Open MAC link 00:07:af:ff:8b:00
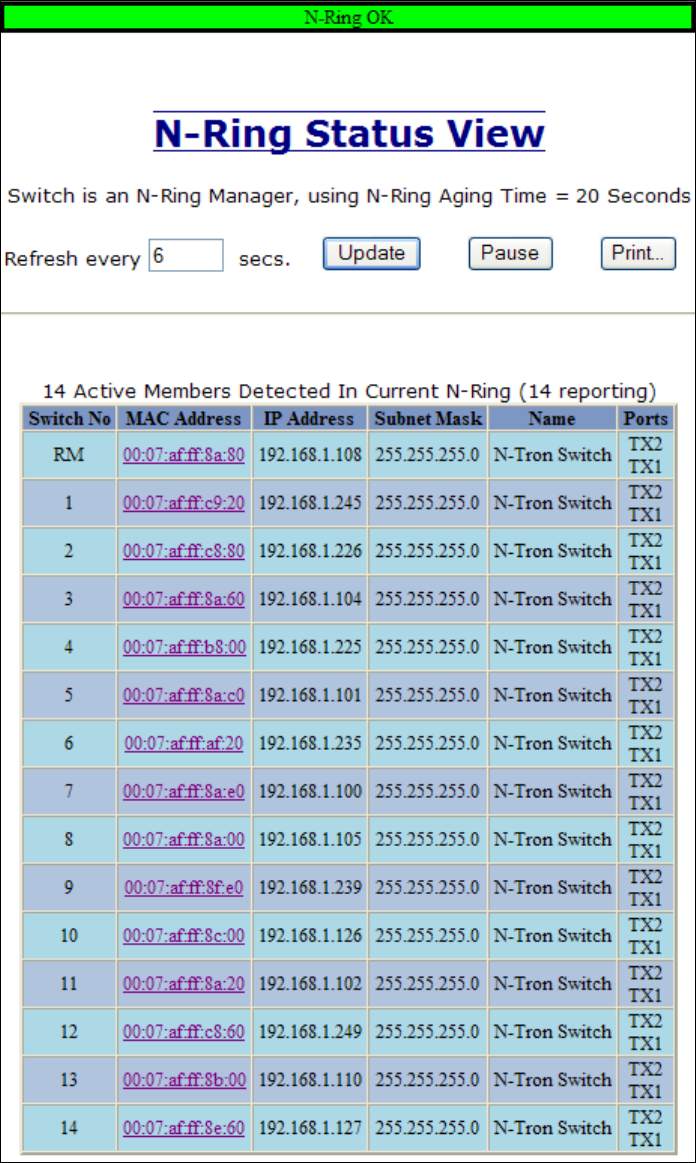This screenshot has height=1163, width=696. pyautogui.click(x=184, y=1080)
